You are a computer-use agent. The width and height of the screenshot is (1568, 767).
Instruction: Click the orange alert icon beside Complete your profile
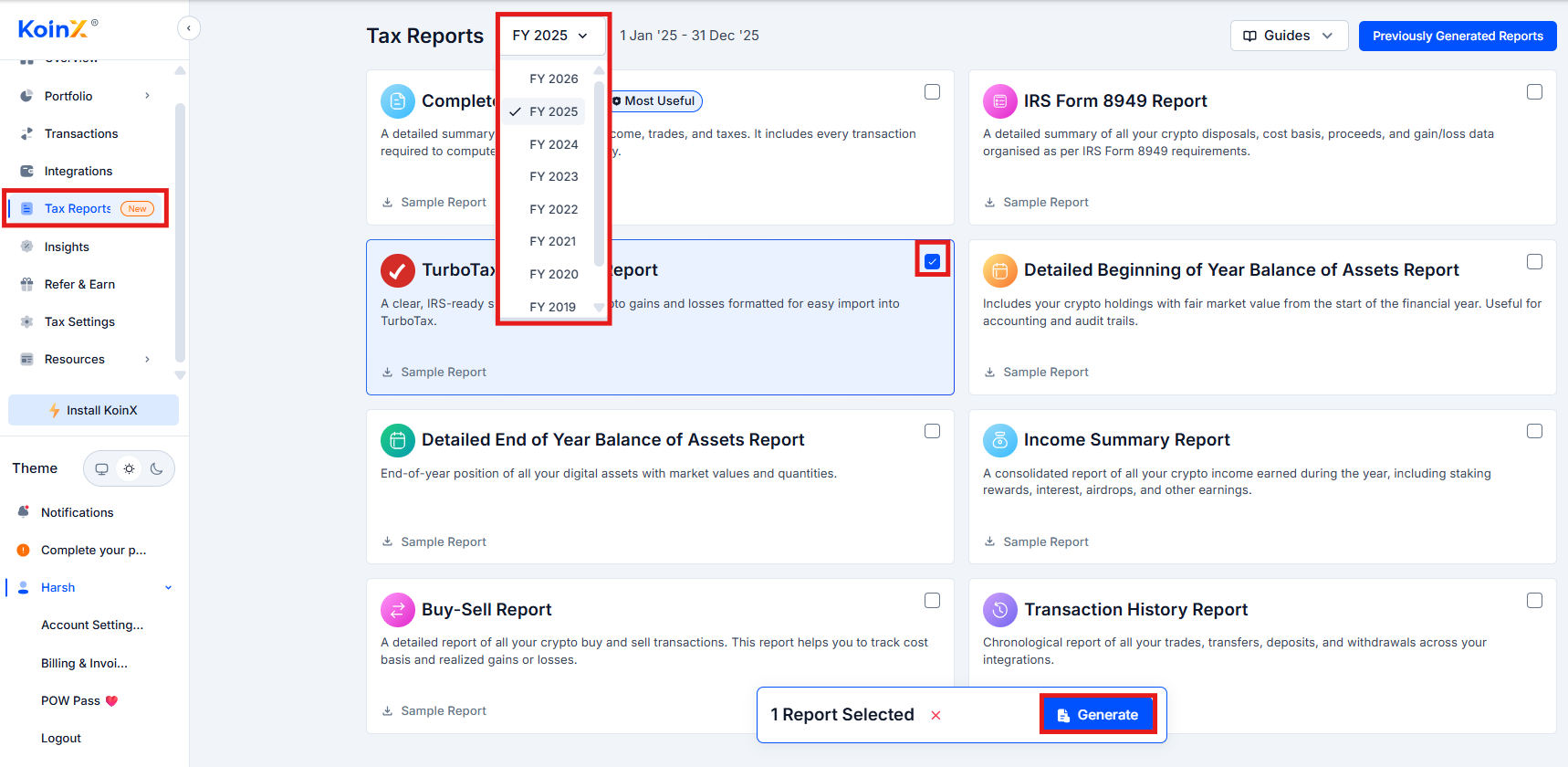(24, 550)
